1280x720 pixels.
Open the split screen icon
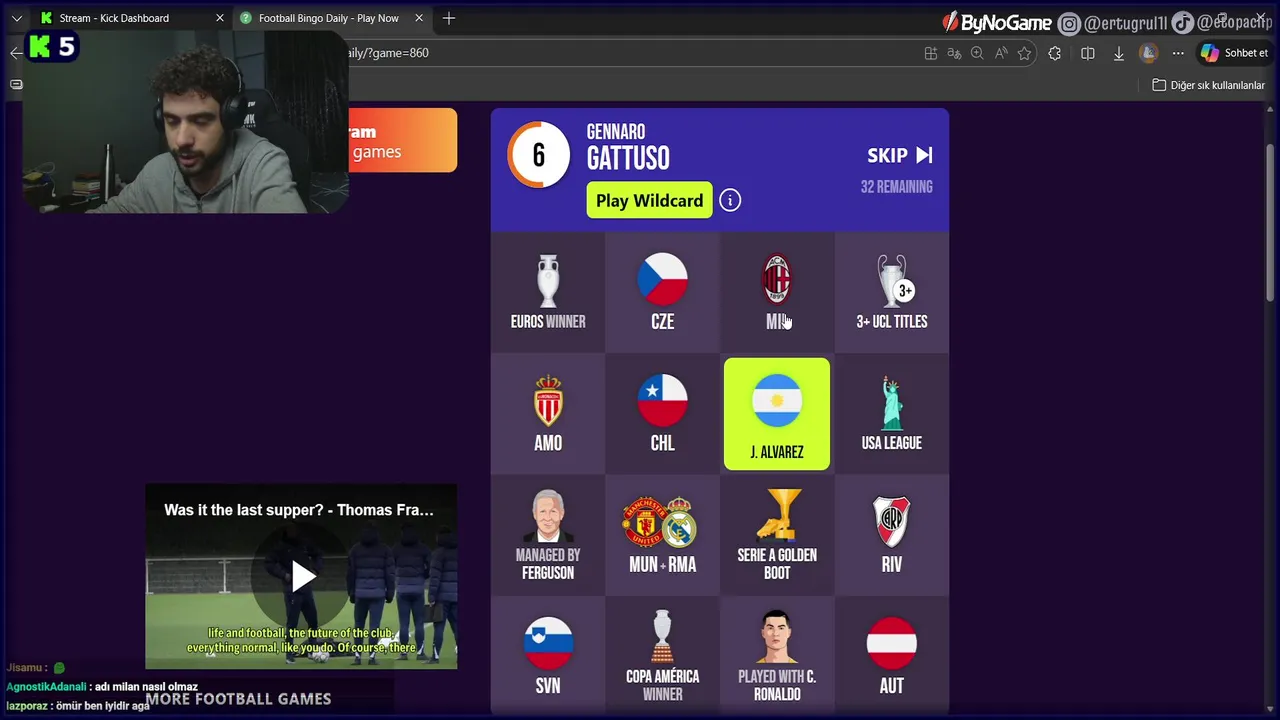(x=1088, y=53)
